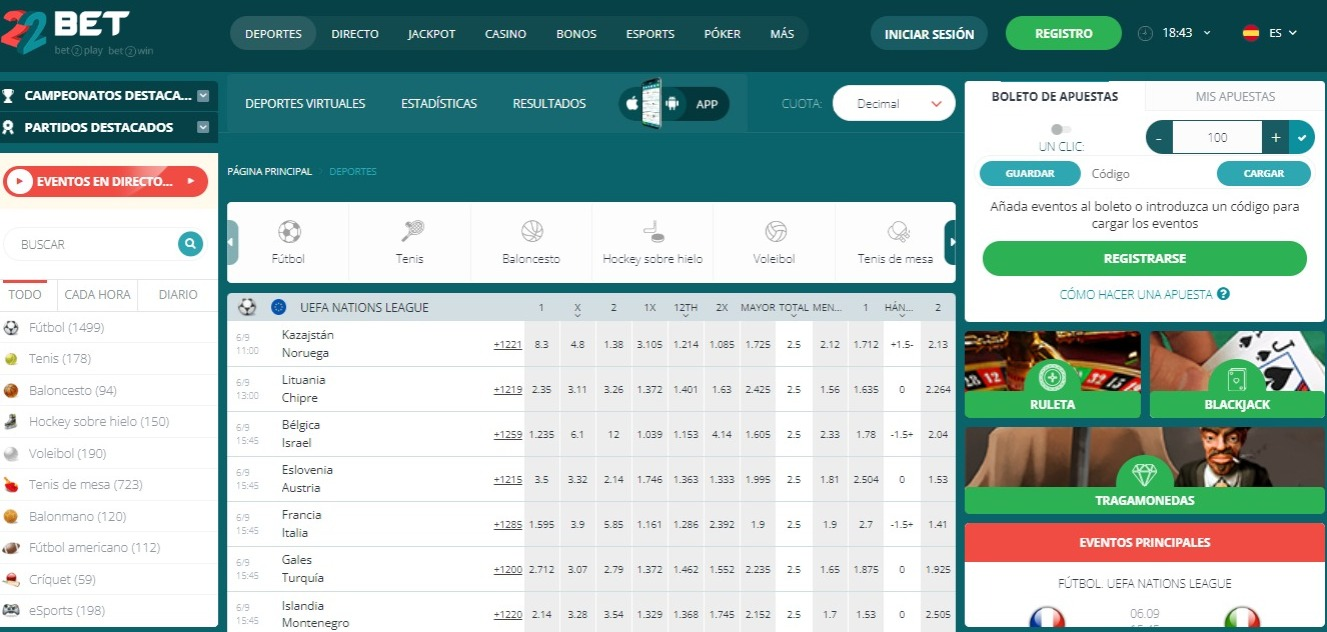1327x632 pixels.
Task: Click the trophy icon of Campeonatos Destacados
Action: click(9, 96)
